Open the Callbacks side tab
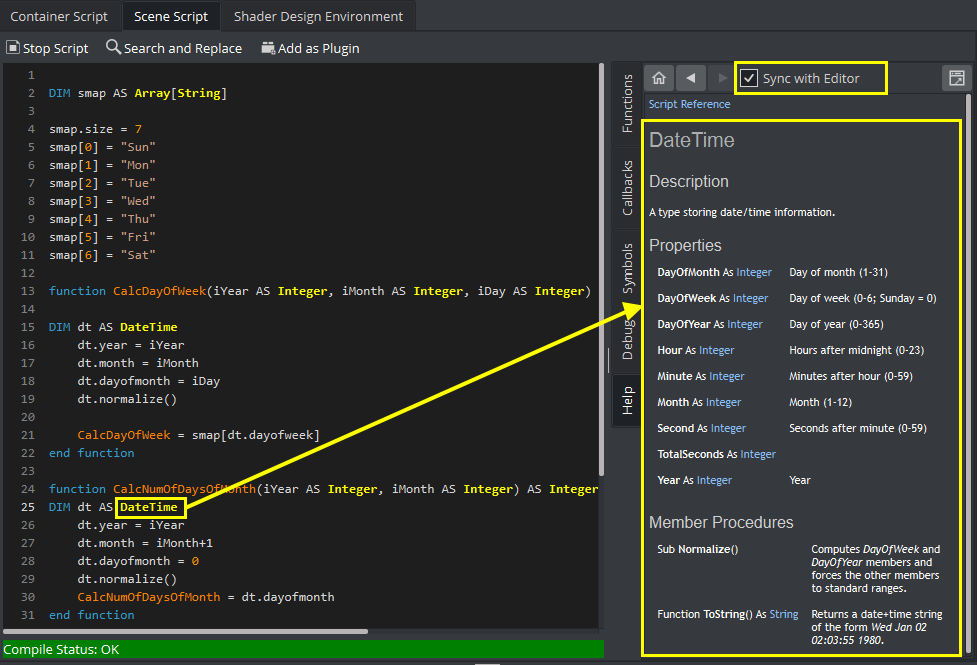The height and width of the screenshot is (665, 977). tap(628, 187)
